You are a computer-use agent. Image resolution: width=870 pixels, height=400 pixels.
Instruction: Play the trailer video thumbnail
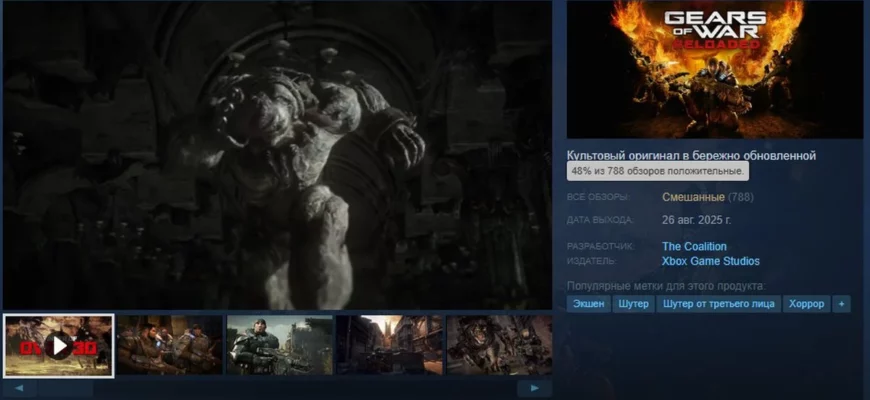(x=59, y=346)
